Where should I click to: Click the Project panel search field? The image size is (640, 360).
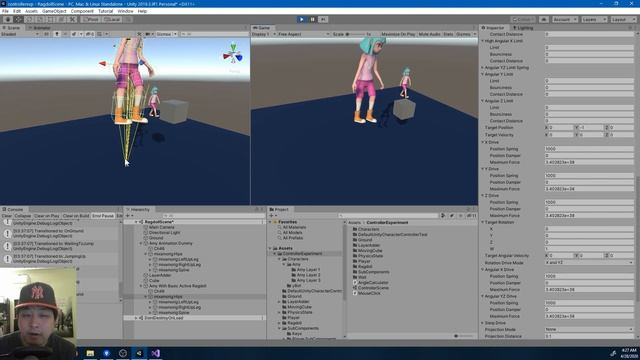tap(388, 216)
